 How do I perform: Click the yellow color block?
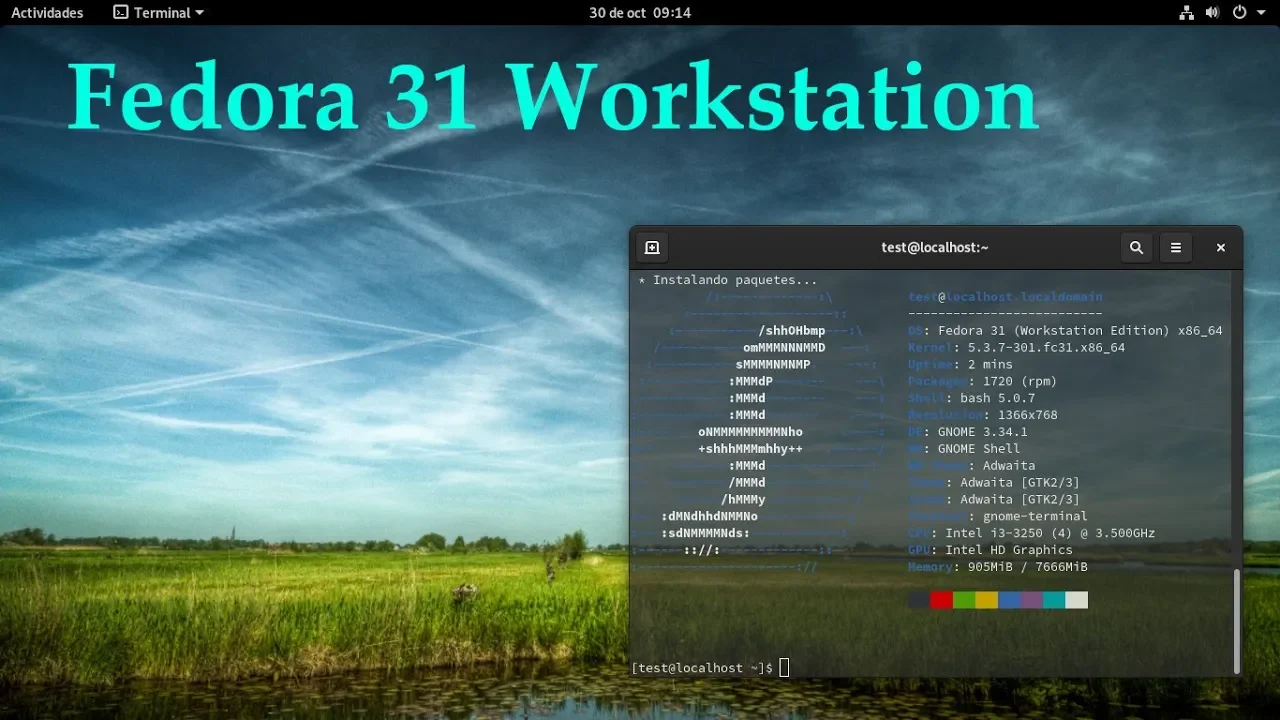pyautogui.click(x=986, y=600)
